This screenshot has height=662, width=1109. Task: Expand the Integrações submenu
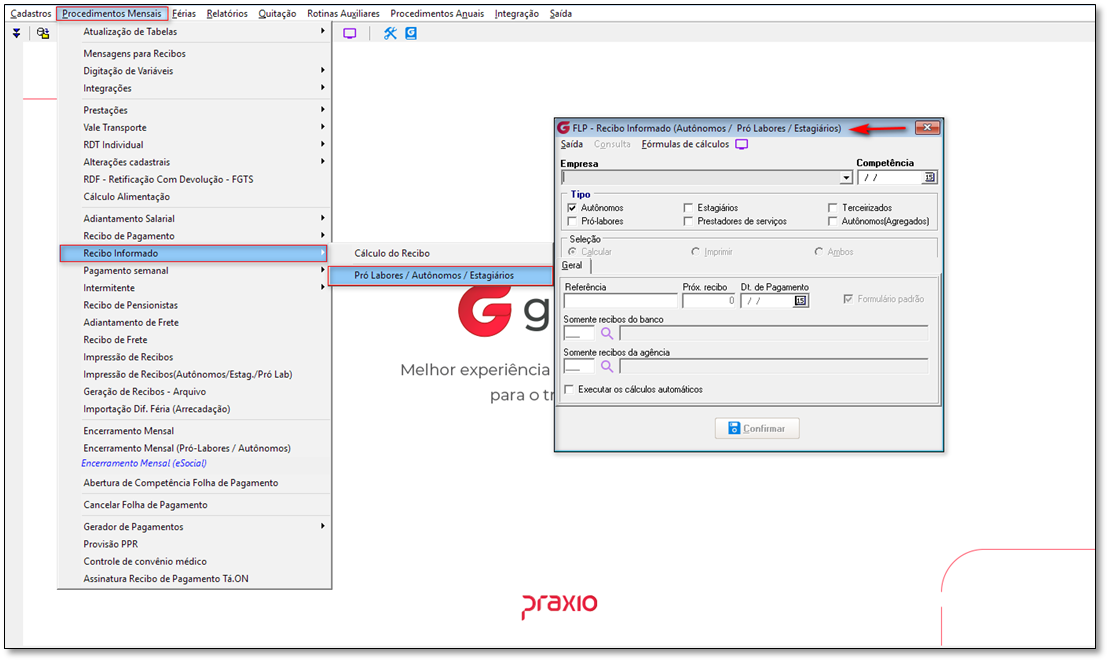(x=323, y=88)
